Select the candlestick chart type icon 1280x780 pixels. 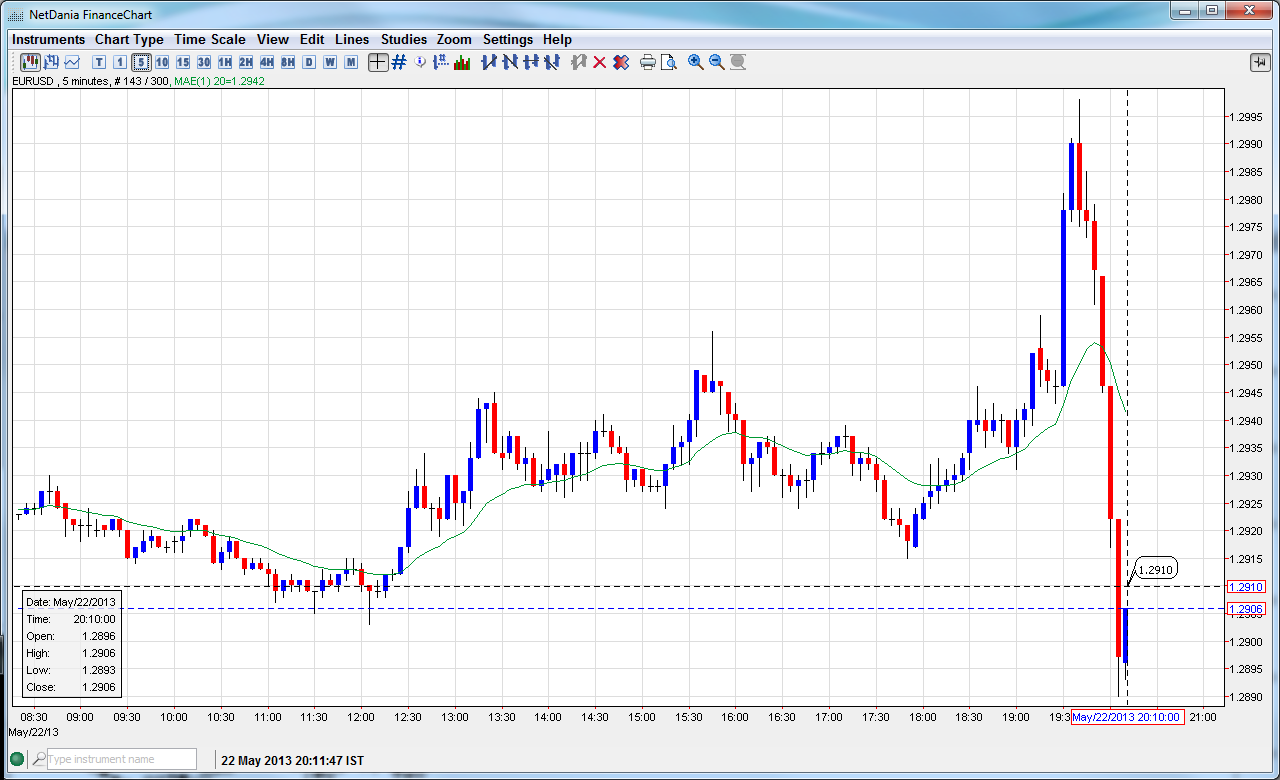click(30, 62)
